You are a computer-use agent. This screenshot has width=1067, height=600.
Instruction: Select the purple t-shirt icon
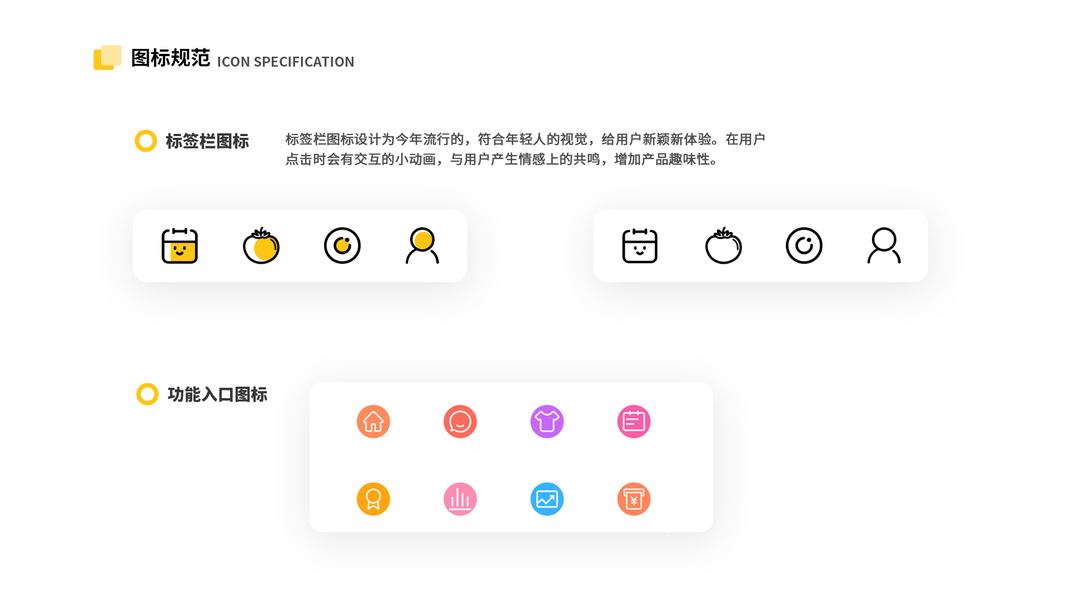(547, 422)
